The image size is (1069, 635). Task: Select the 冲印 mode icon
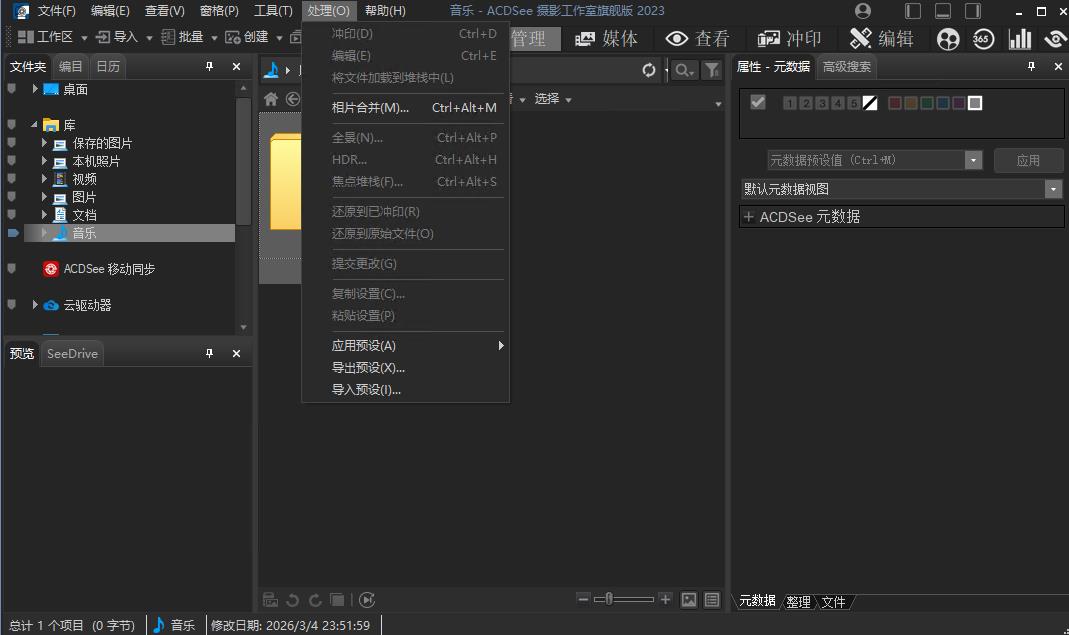(x=790, y=38)
